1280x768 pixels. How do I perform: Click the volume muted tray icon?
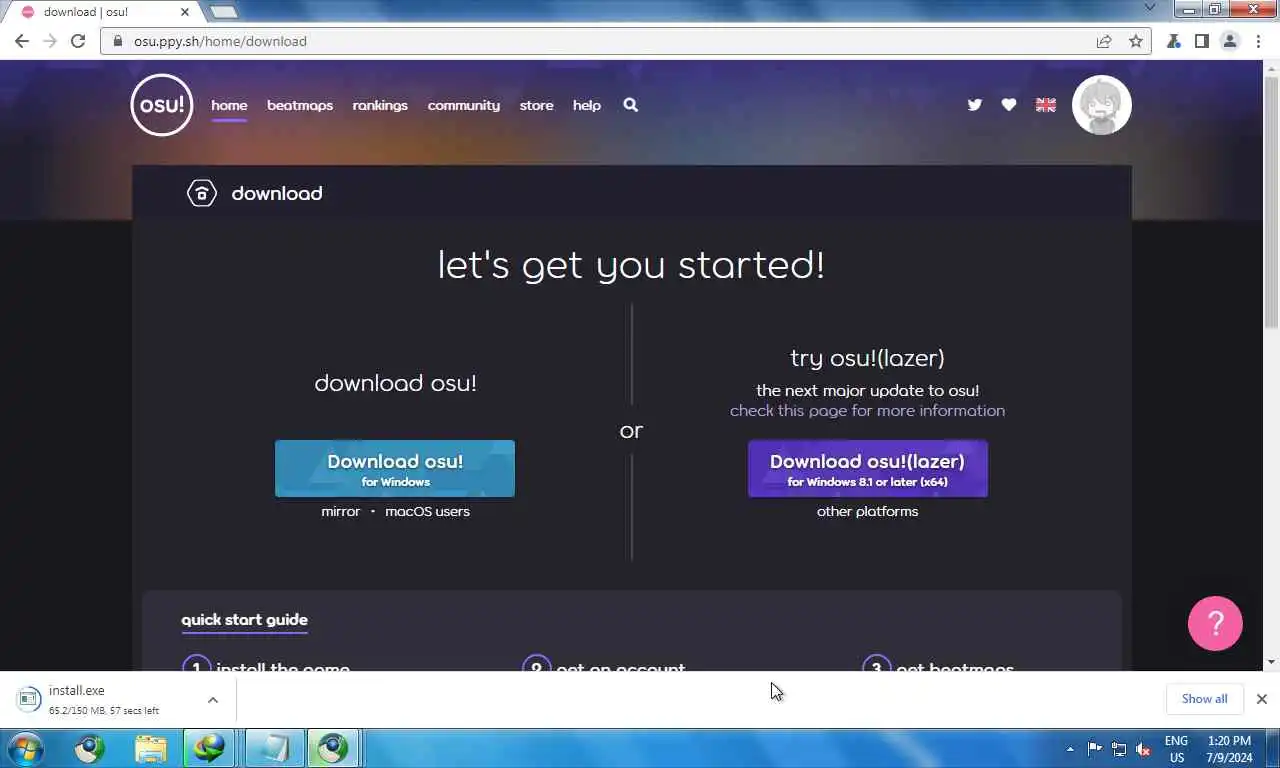point(1143,749)
